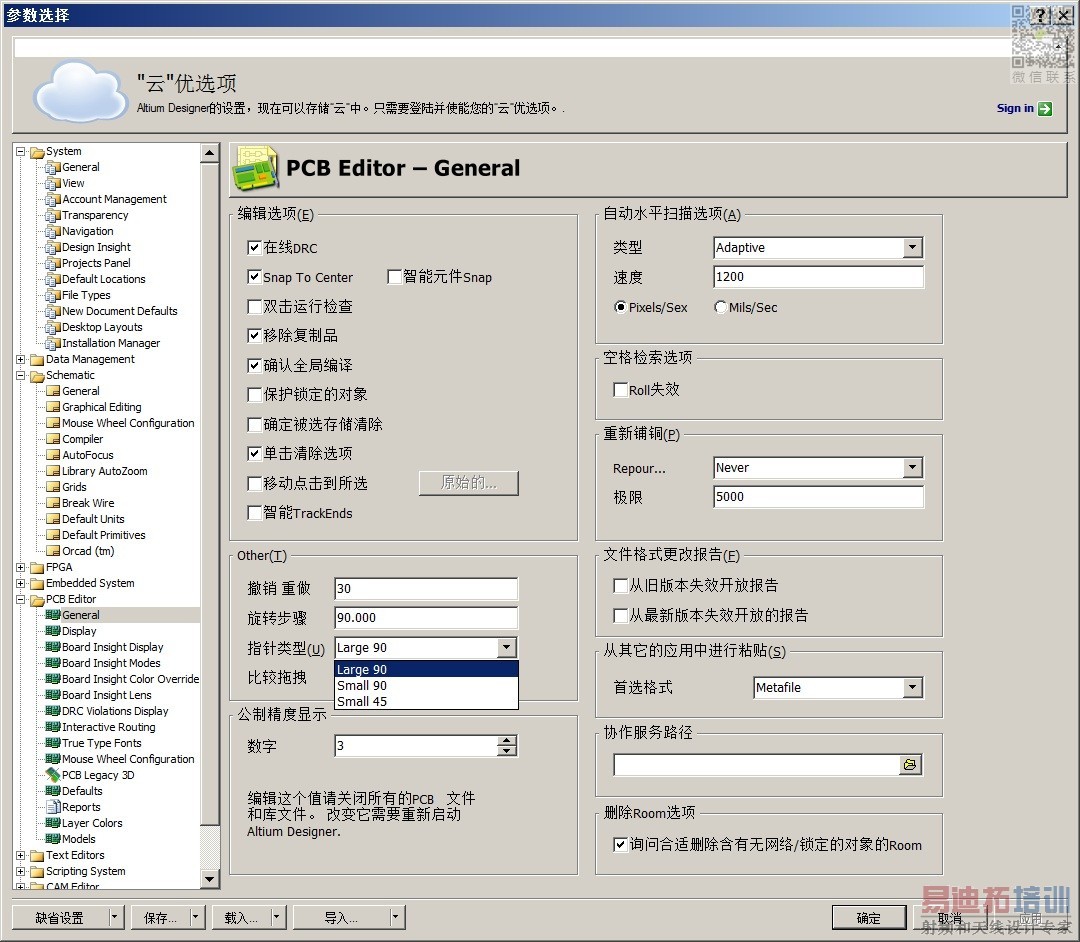Click the 速度 input field
The image size is (1080, 942).
pos(818,277)
